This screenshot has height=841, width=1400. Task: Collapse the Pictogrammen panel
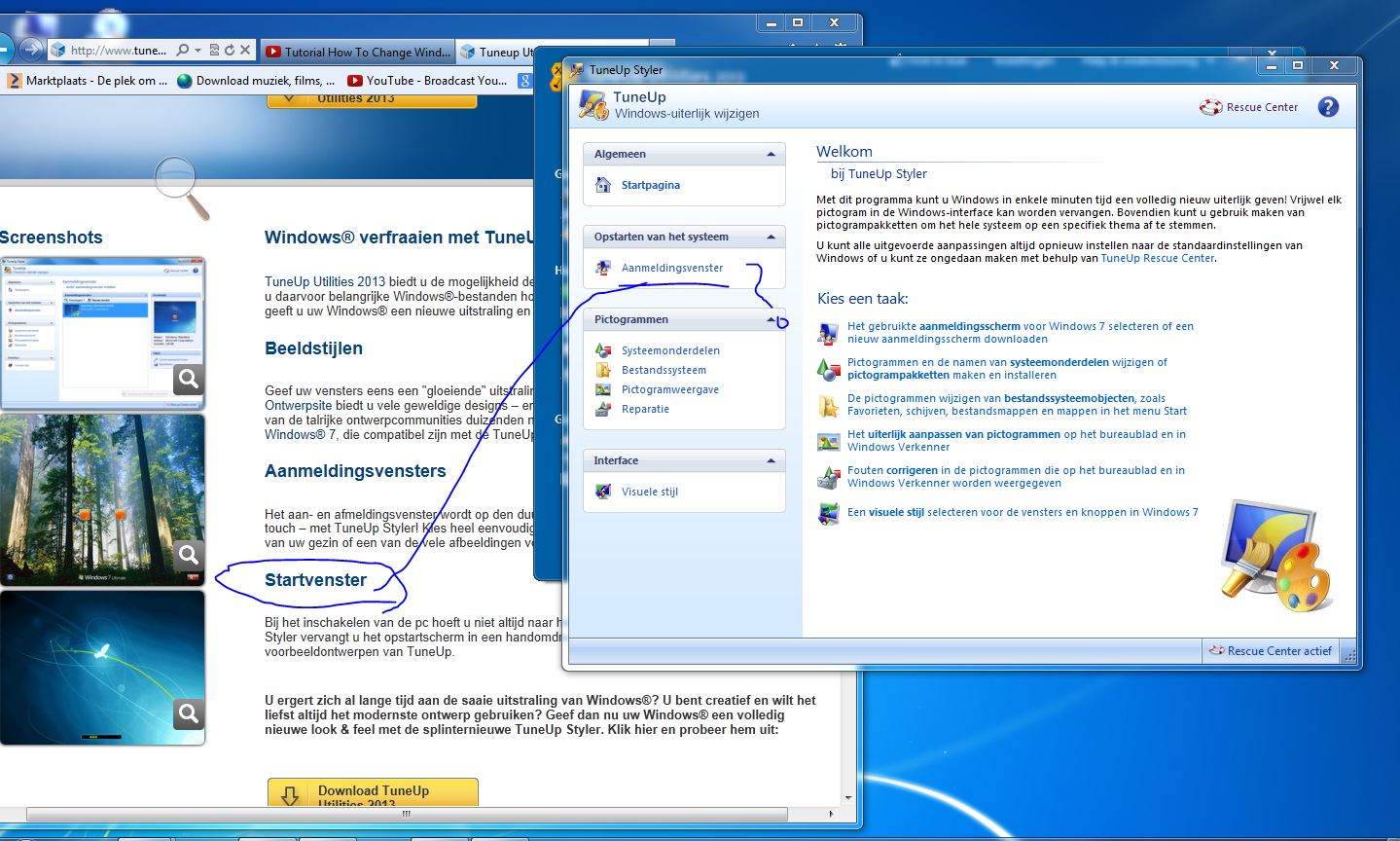[772, 319]
